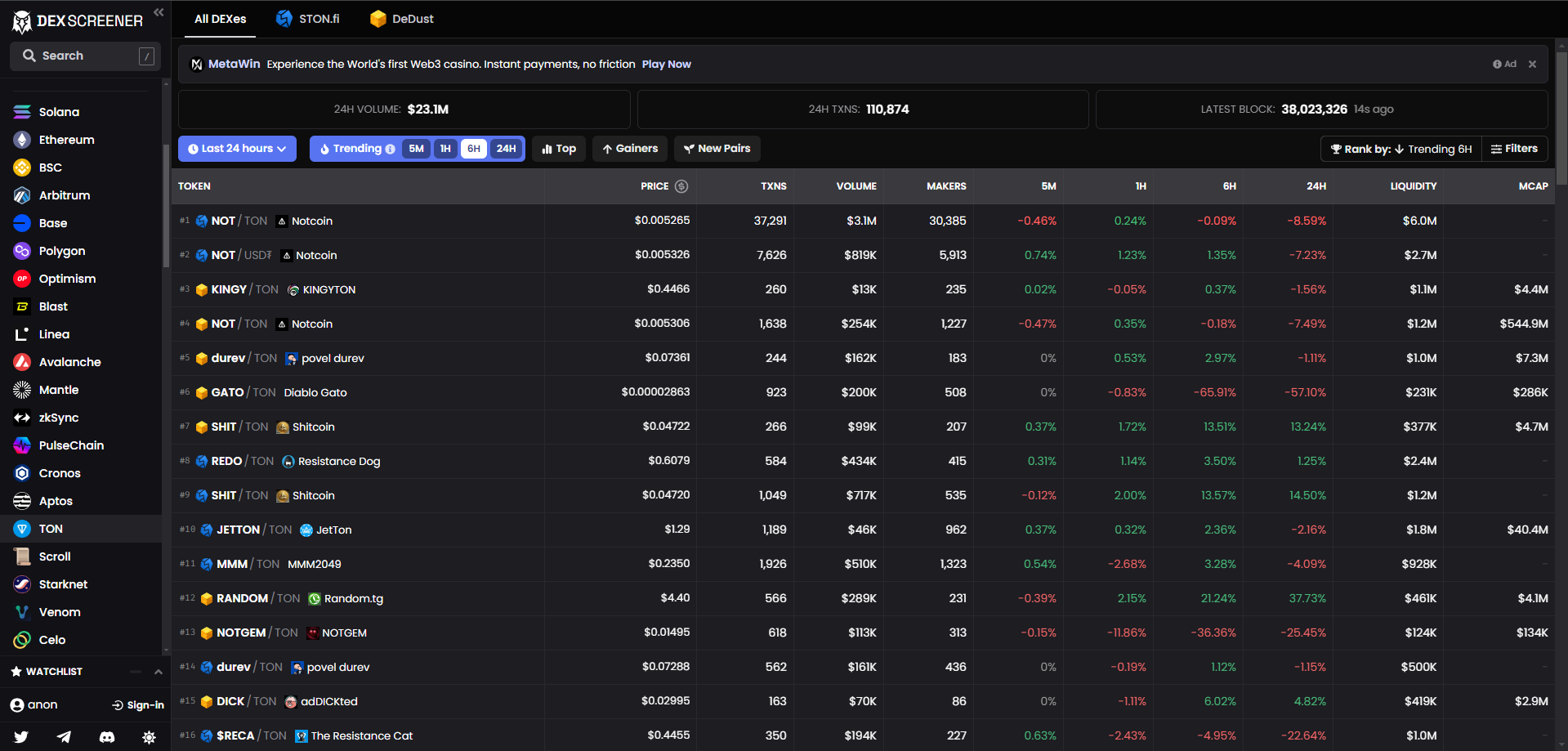Click the DEX Screener owl logo
The height and width of the screenshot is (751, 1568).
pyautogui.click(x=22, y=22)
